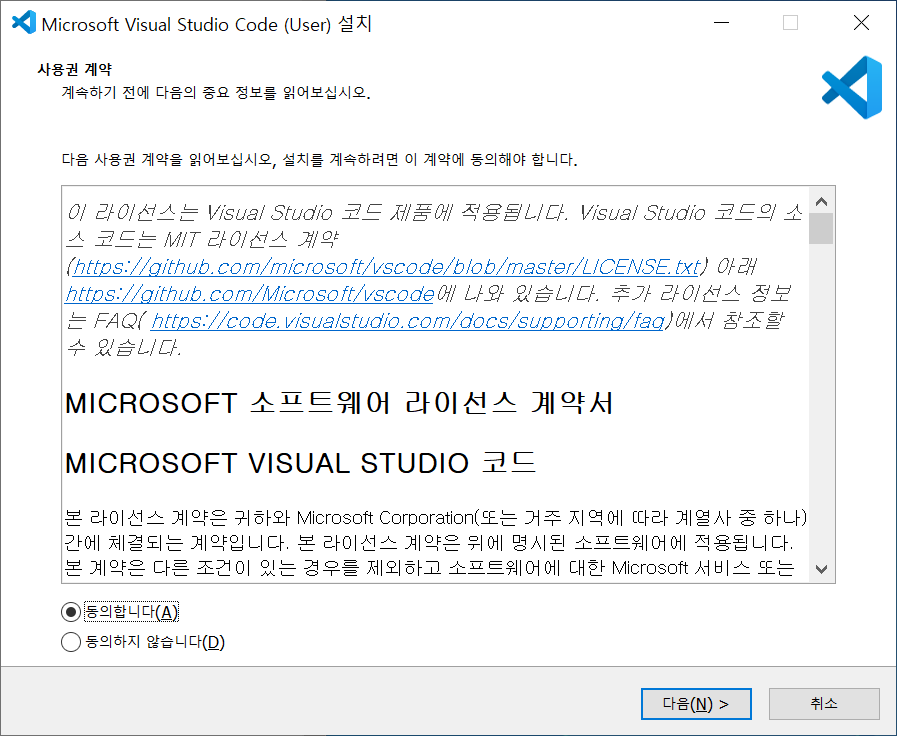Open the vscode LICENSE.txt GitHub link
Screen dimensions: 897x736
(387, 267)
